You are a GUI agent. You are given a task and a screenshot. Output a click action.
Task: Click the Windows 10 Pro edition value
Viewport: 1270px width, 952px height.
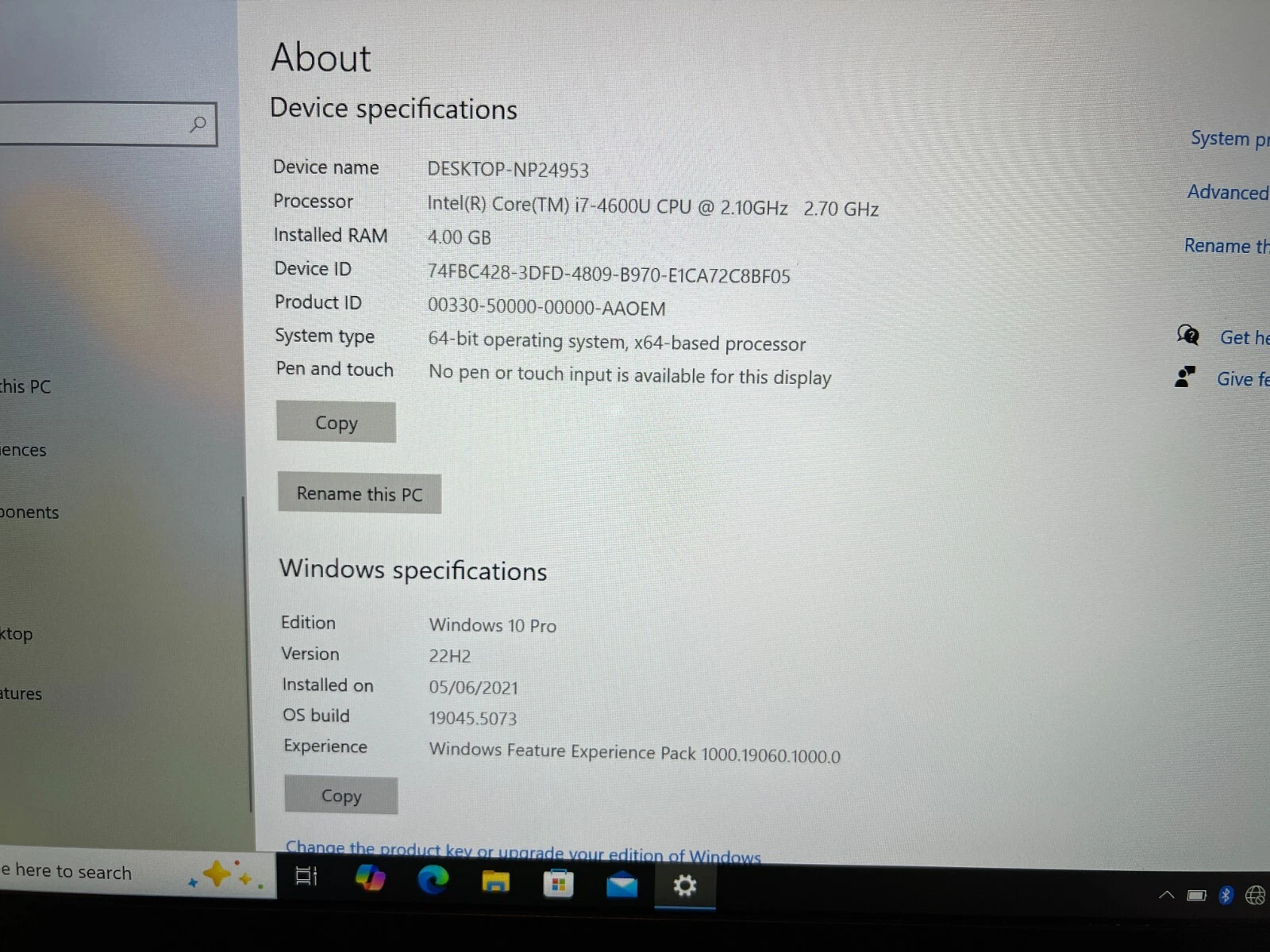tap(493, 625)
